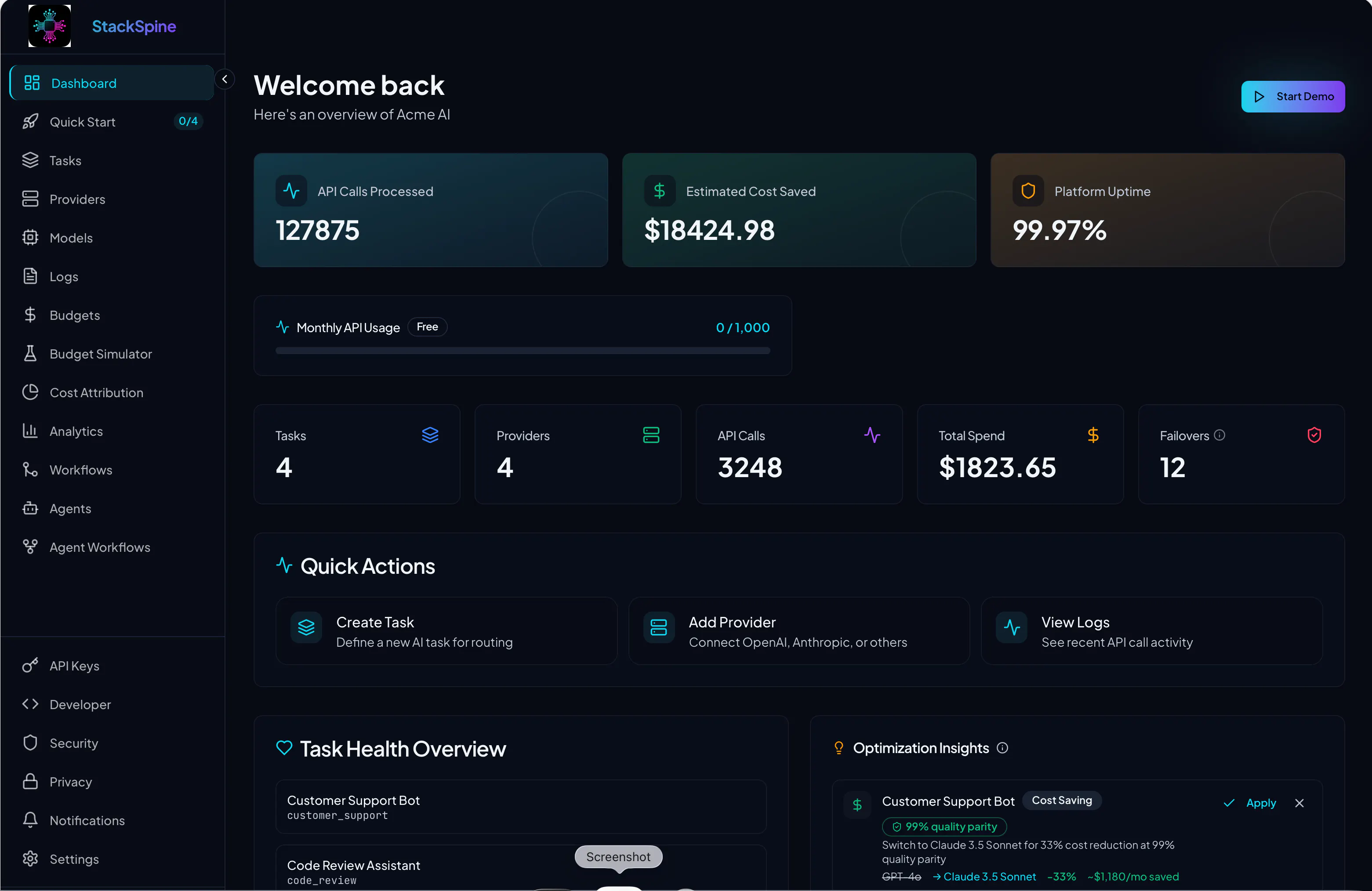1372x891 pixels.
Task: Click the Cost Saving badge
Action: point(1062,800)
